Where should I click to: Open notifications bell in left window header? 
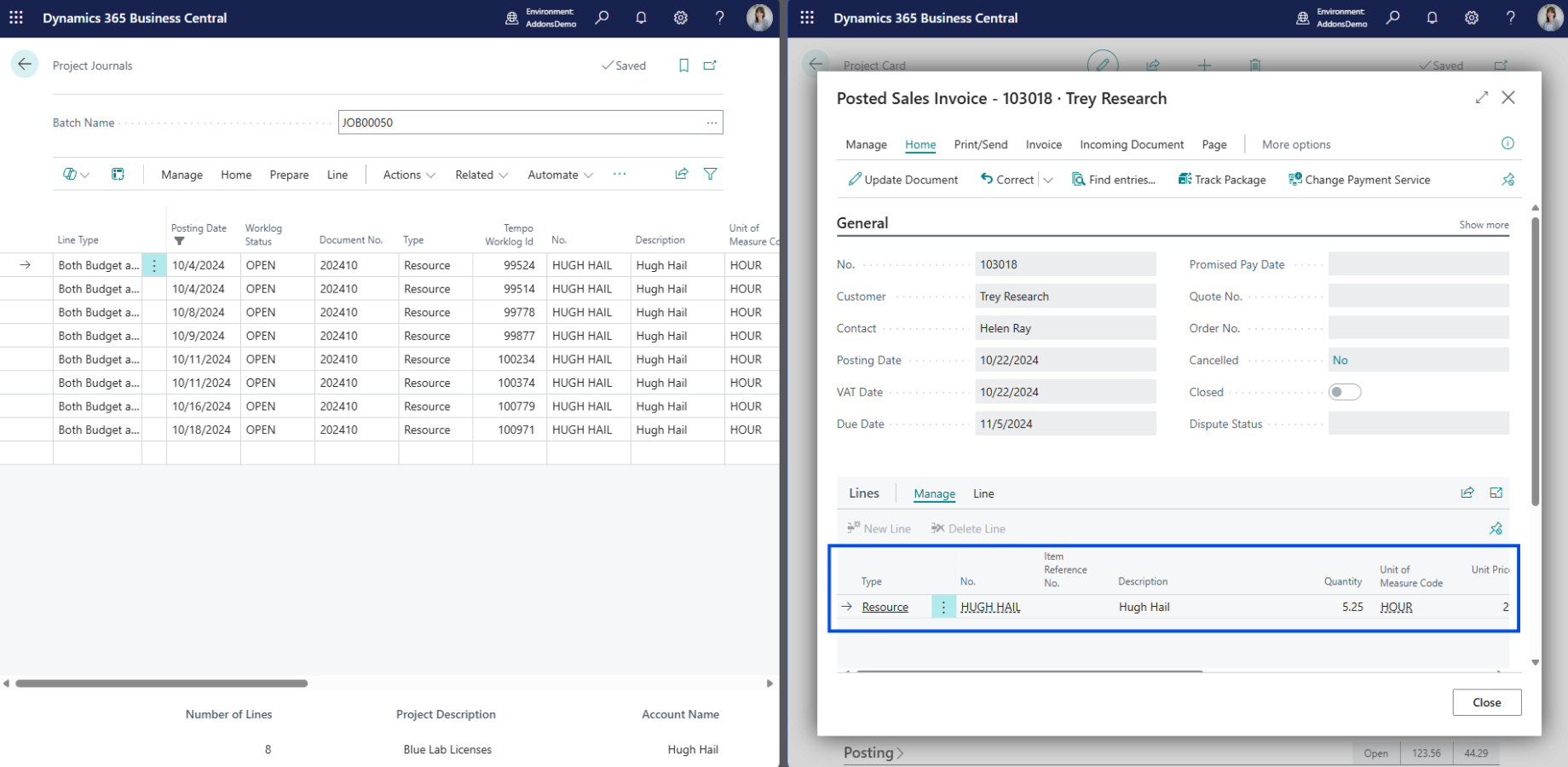(641, 17)
